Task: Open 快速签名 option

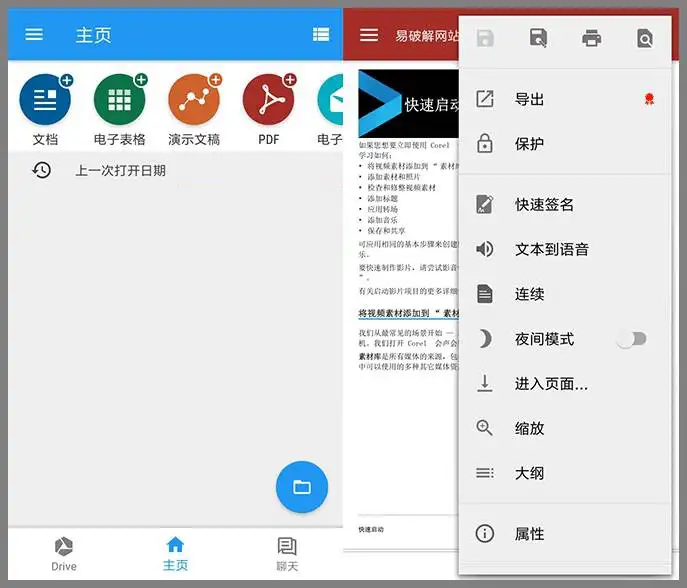Action: coord(544,204)
